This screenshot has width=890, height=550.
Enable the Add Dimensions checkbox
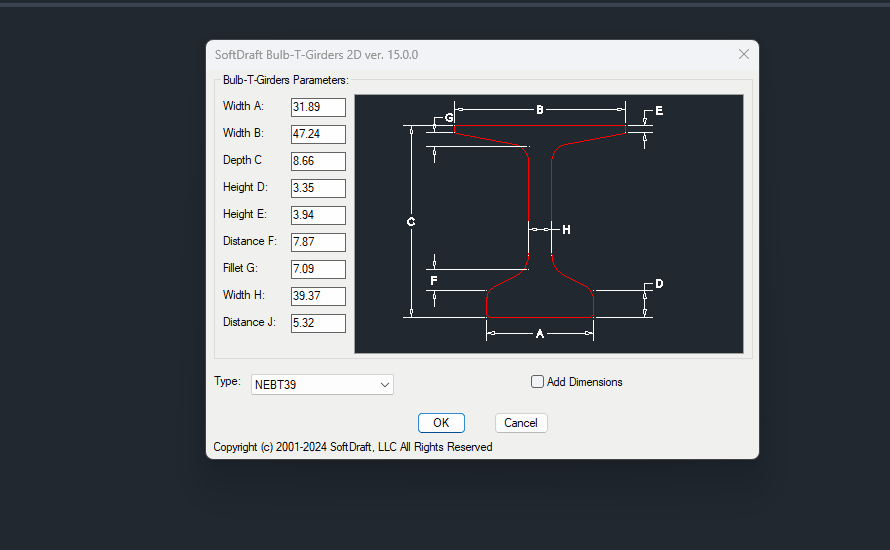[x=538, y=382]
